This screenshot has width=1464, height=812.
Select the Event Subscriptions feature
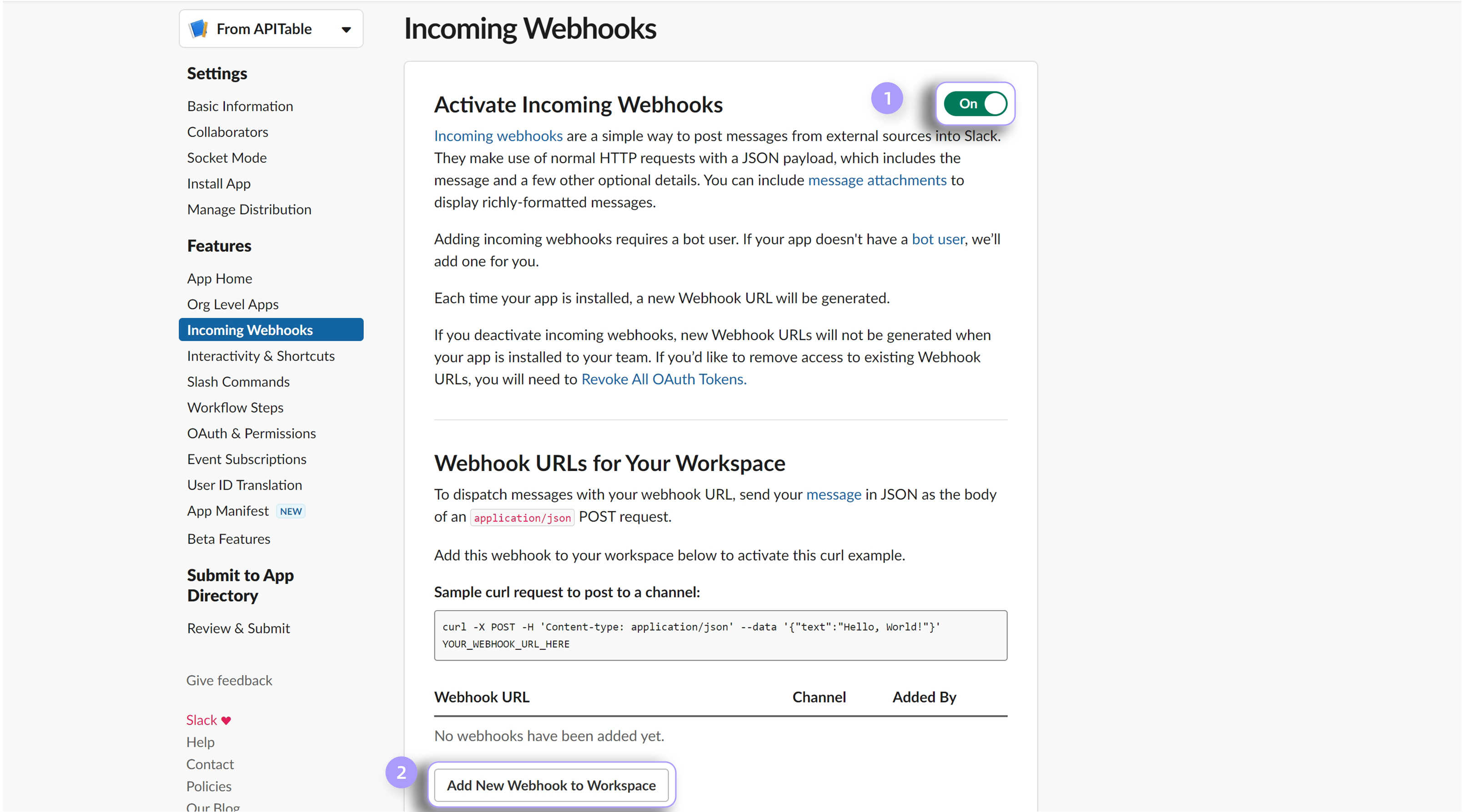tap(246, 459)
